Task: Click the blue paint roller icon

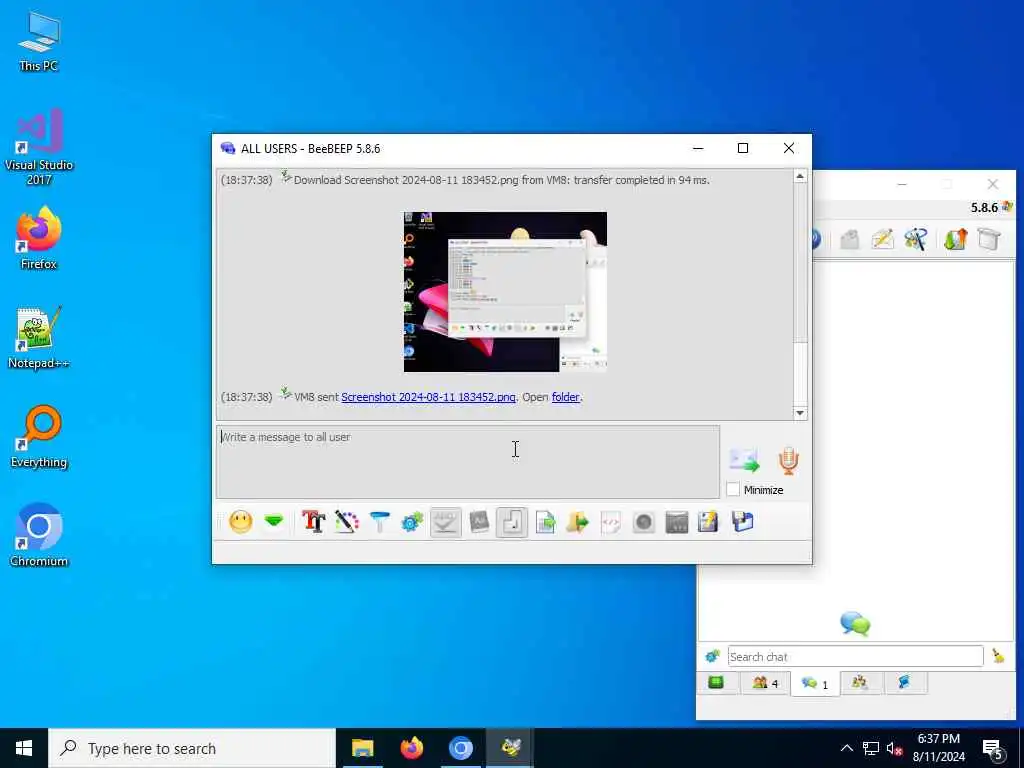Action: (379, 522)
